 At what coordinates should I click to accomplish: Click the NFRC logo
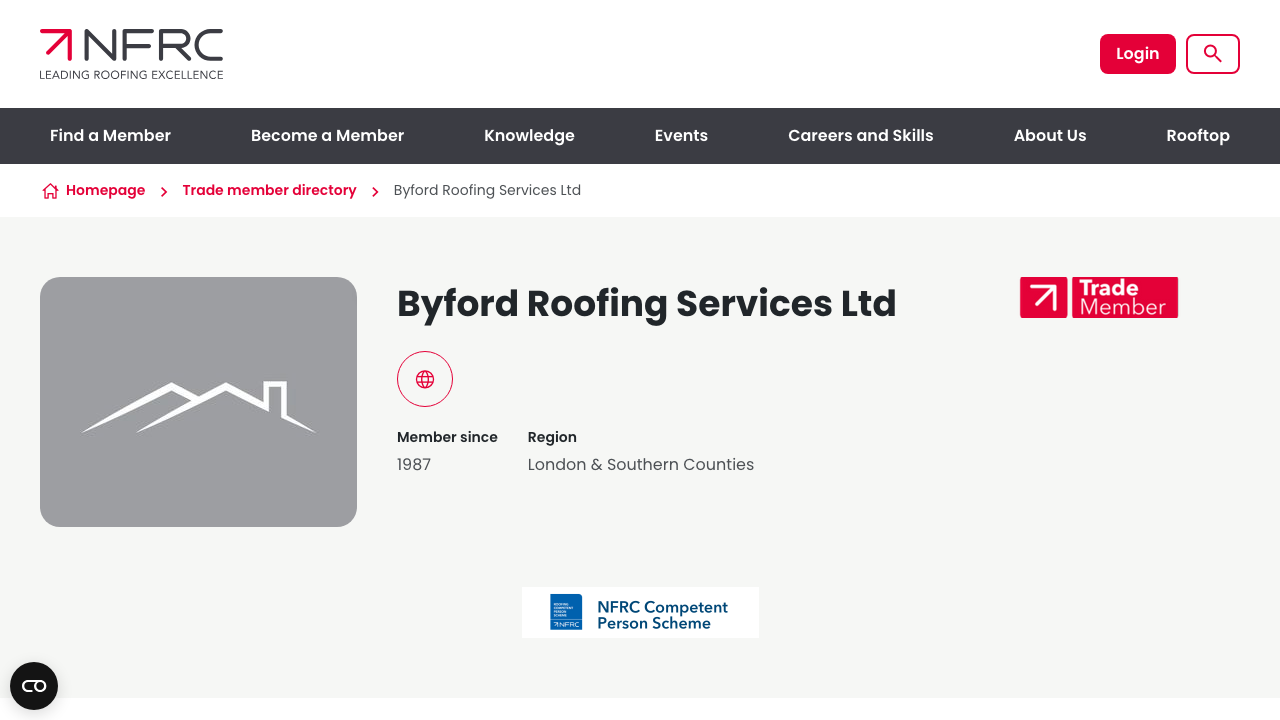point(130,53)
